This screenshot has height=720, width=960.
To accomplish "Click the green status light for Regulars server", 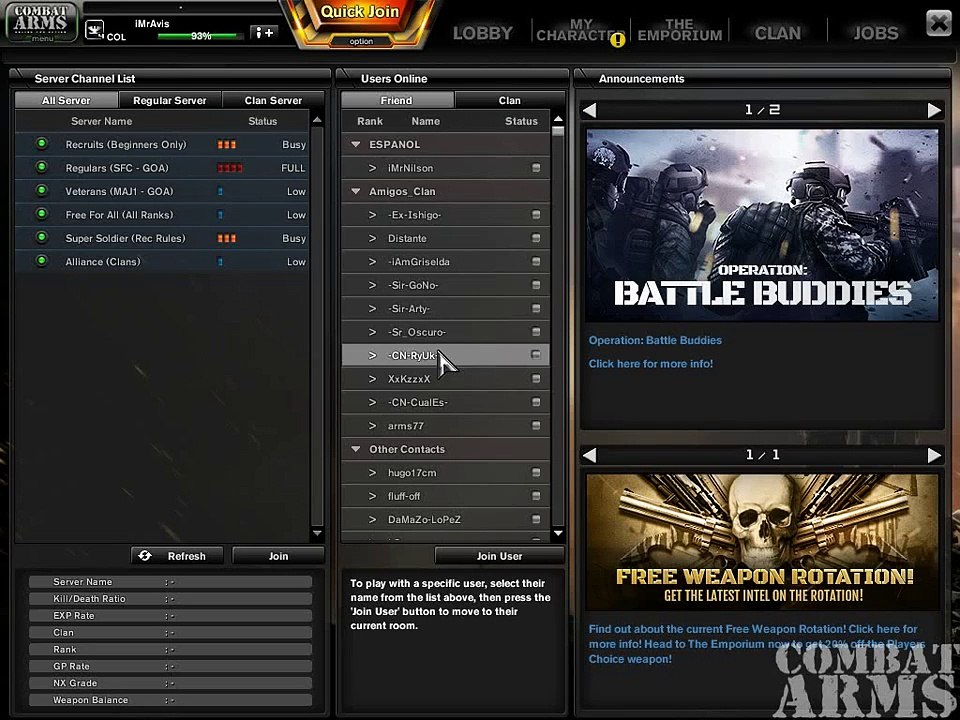I will click(42, 167).
